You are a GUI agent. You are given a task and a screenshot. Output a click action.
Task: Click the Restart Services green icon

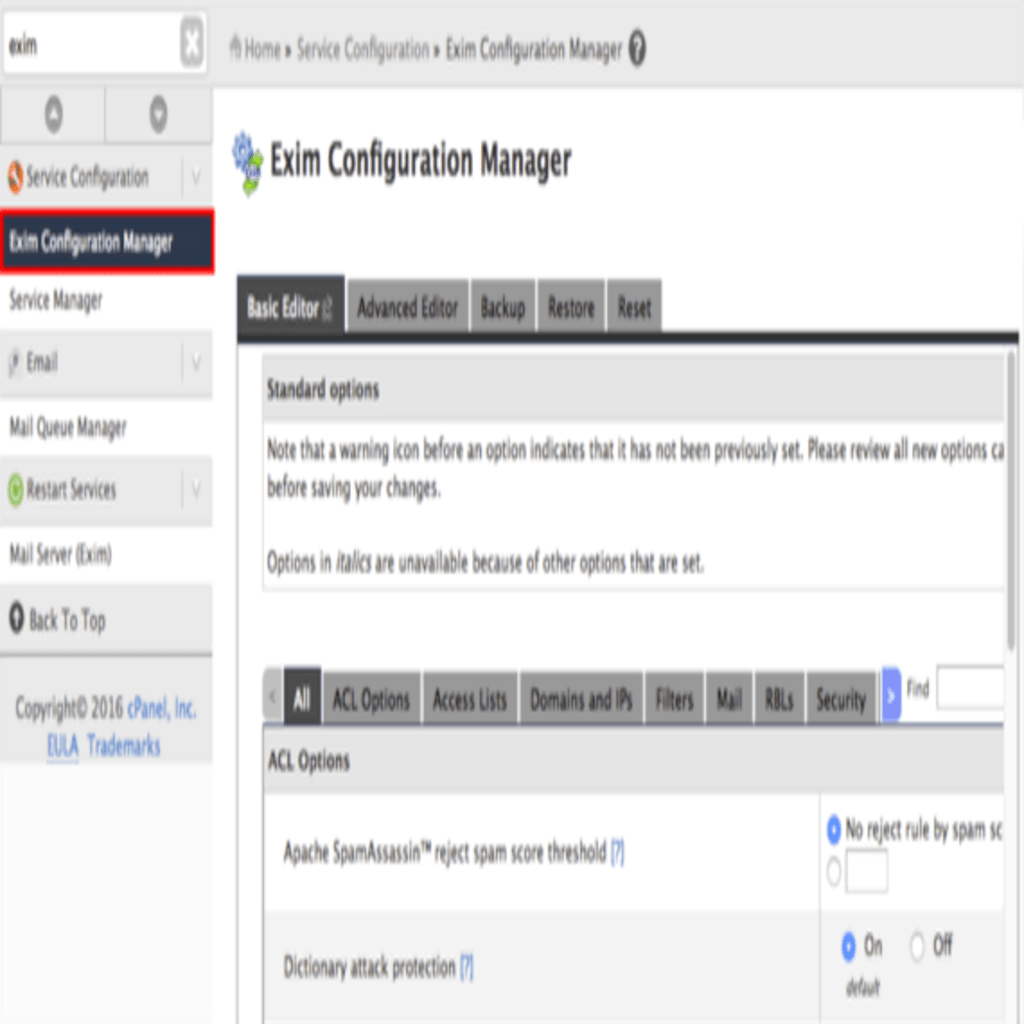[x=15, y=490]
